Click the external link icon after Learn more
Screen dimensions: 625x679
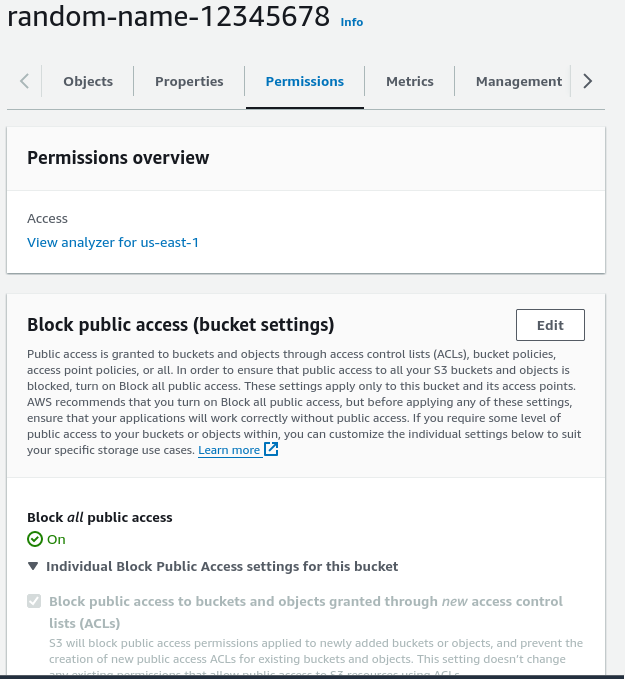[x=271, y=450]
